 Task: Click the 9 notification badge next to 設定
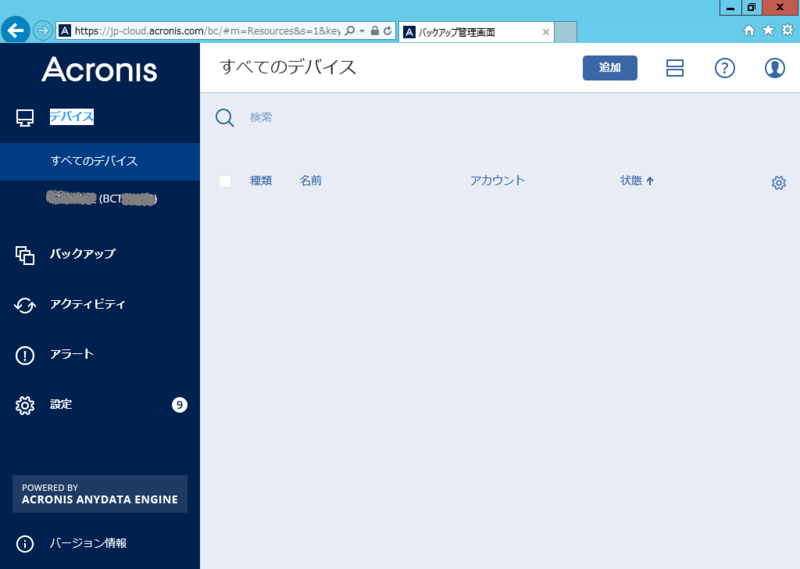[179, 405]
